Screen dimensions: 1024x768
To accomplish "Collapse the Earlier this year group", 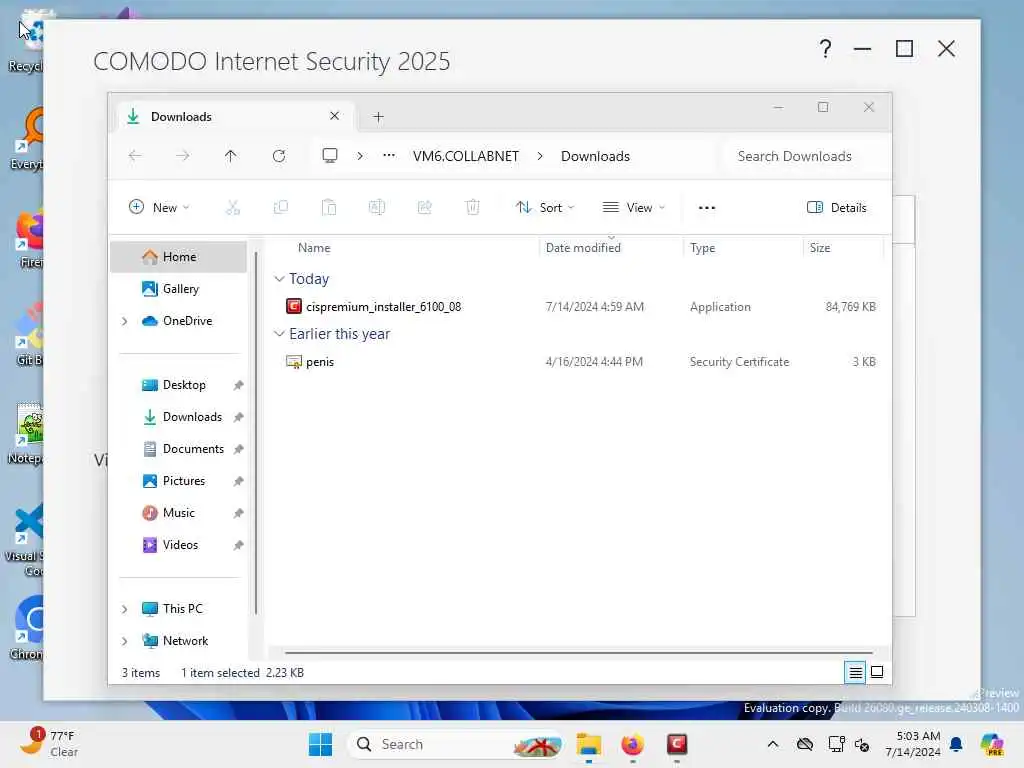I will point(279,334).
